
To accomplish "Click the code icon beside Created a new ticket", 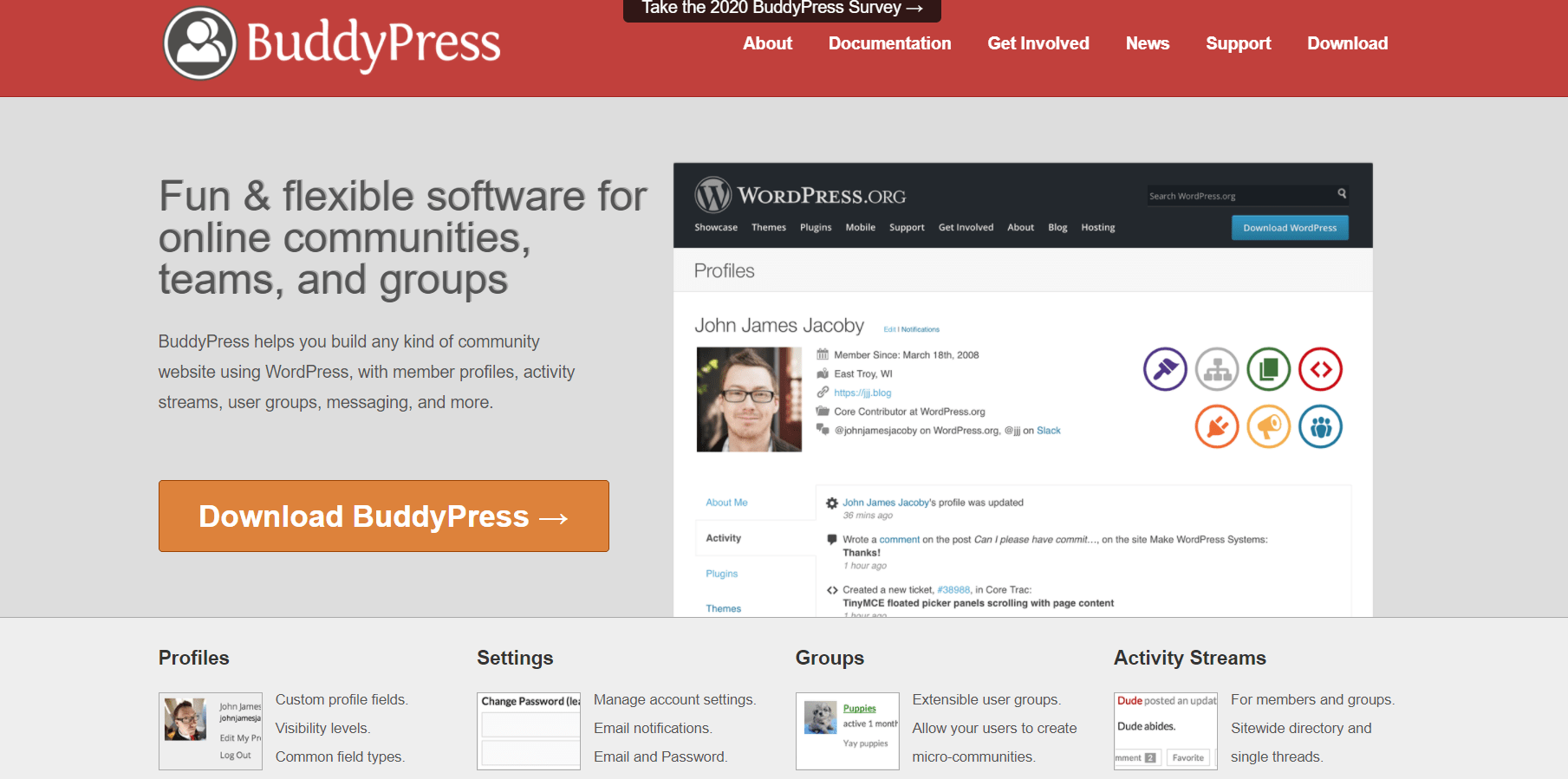I will pyautogui.click(x=832, y=590).
